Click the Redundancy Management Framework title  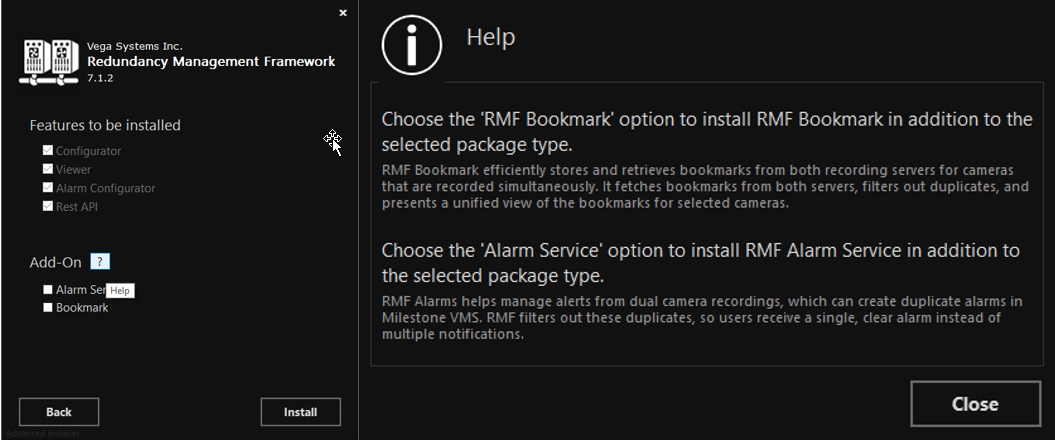click(x=211, y=61)
